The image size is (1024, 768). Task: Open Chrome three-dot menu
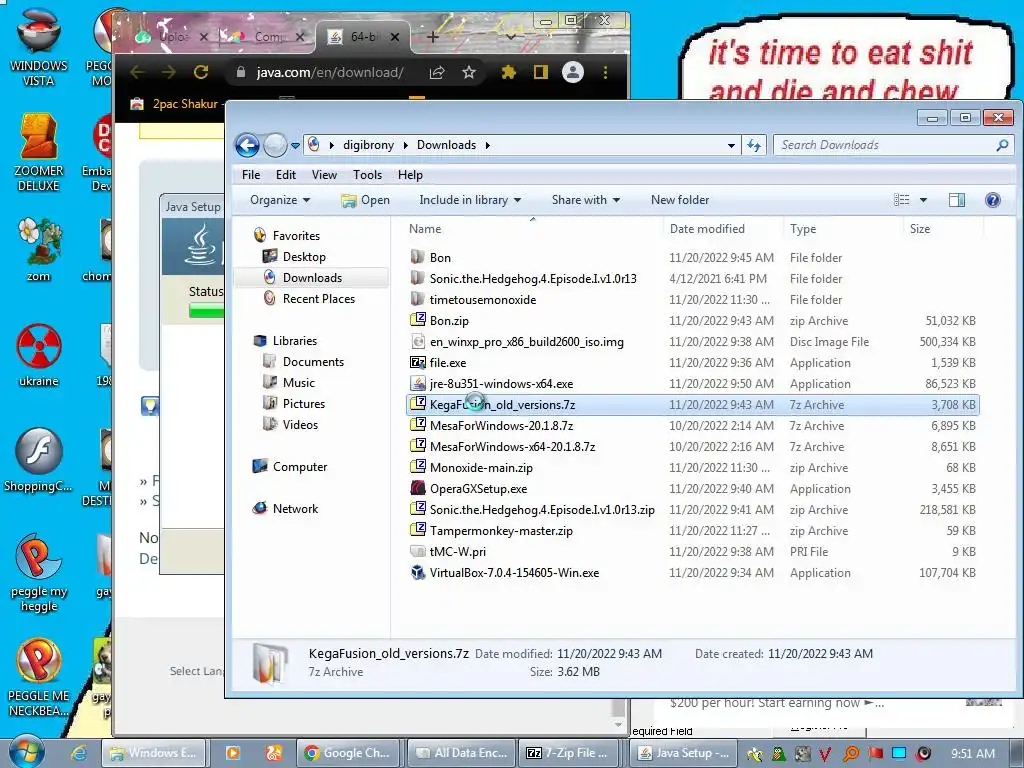point(605,72)
